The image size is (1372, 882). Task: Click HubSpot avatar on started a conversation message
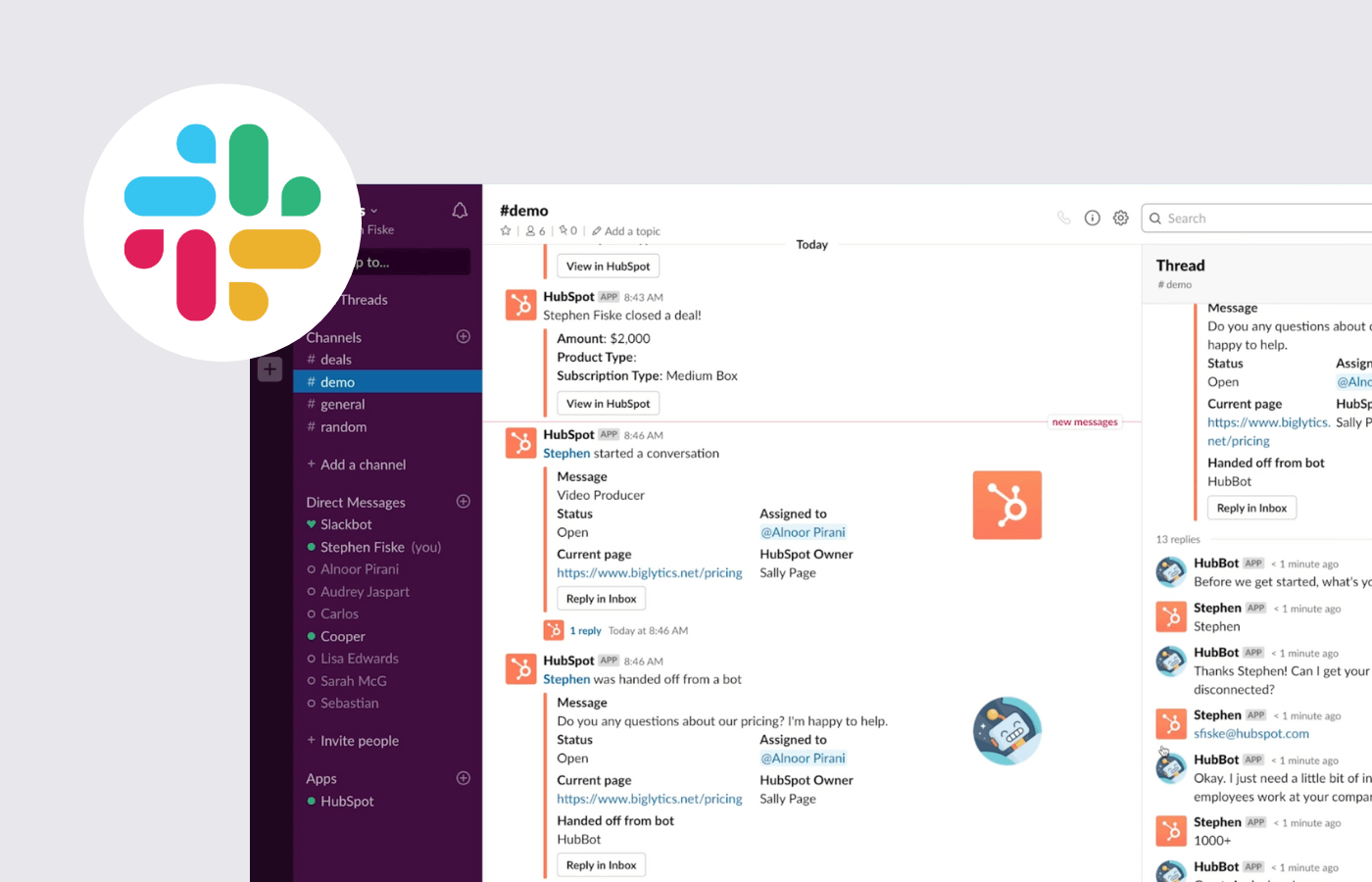[520, 443]
